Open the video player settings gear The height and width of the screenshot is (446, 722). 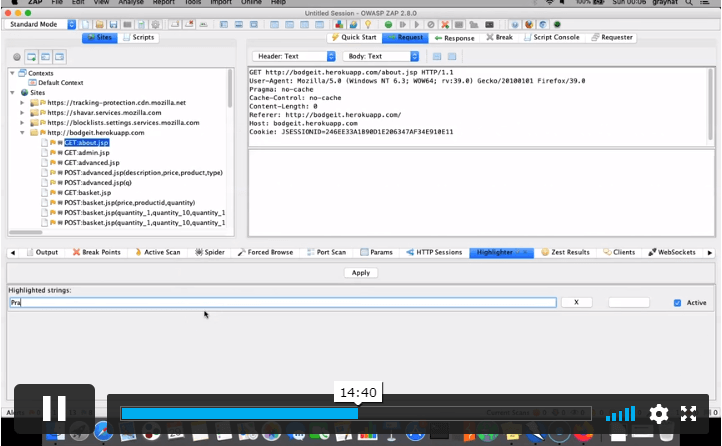click(x=658, y=414)
